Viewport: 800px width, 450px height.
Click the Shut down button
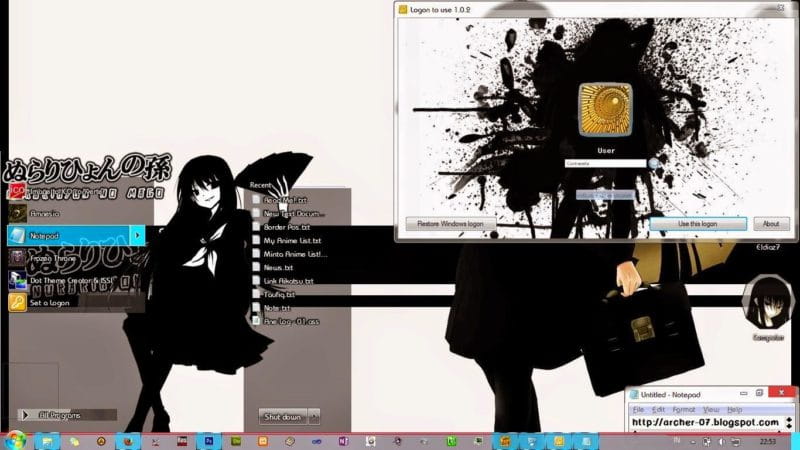tap(281, 416)
